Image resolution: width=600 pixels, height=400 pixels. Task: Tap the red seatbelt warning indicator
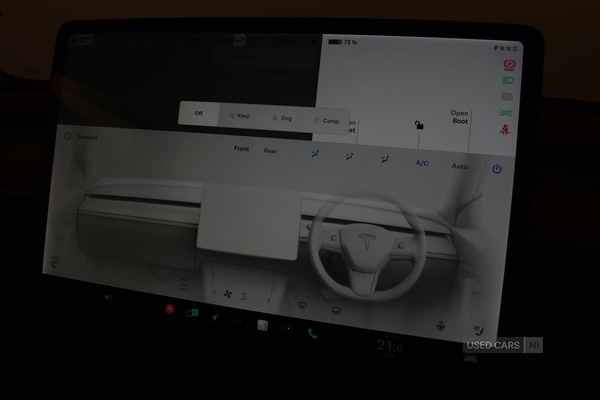pos(505,129)
